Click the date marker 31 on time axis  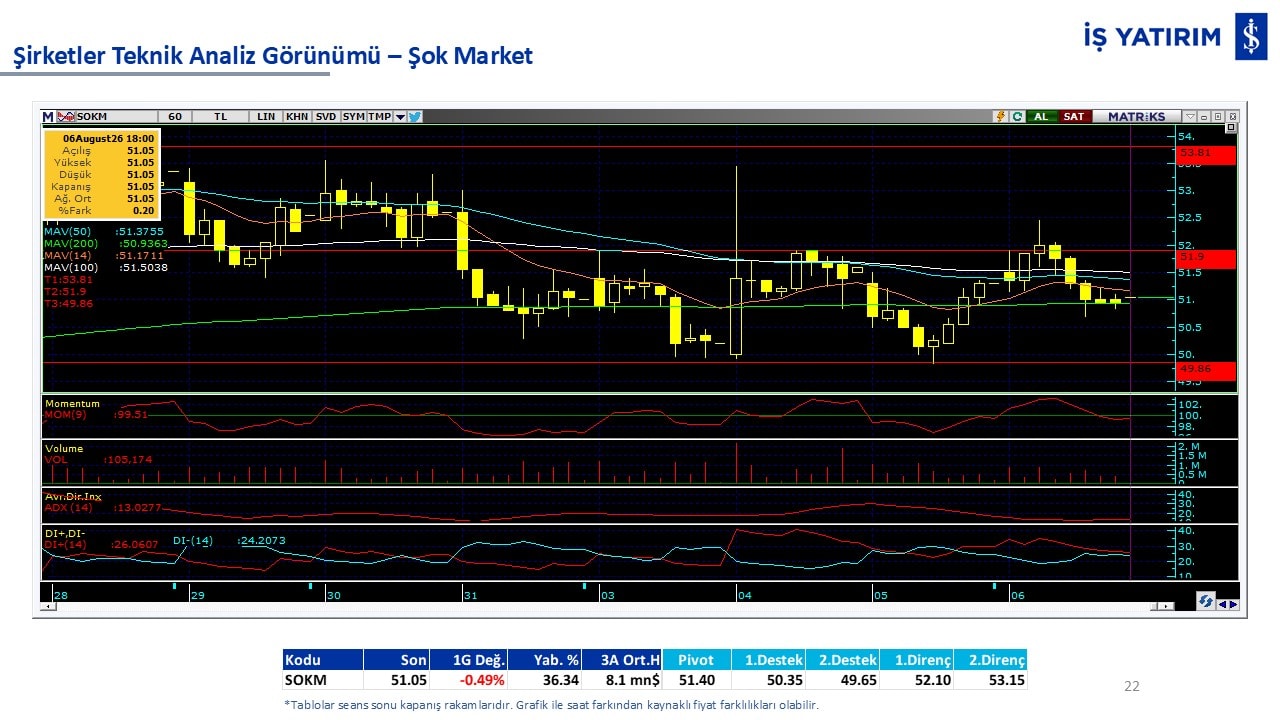coord(470,595)
